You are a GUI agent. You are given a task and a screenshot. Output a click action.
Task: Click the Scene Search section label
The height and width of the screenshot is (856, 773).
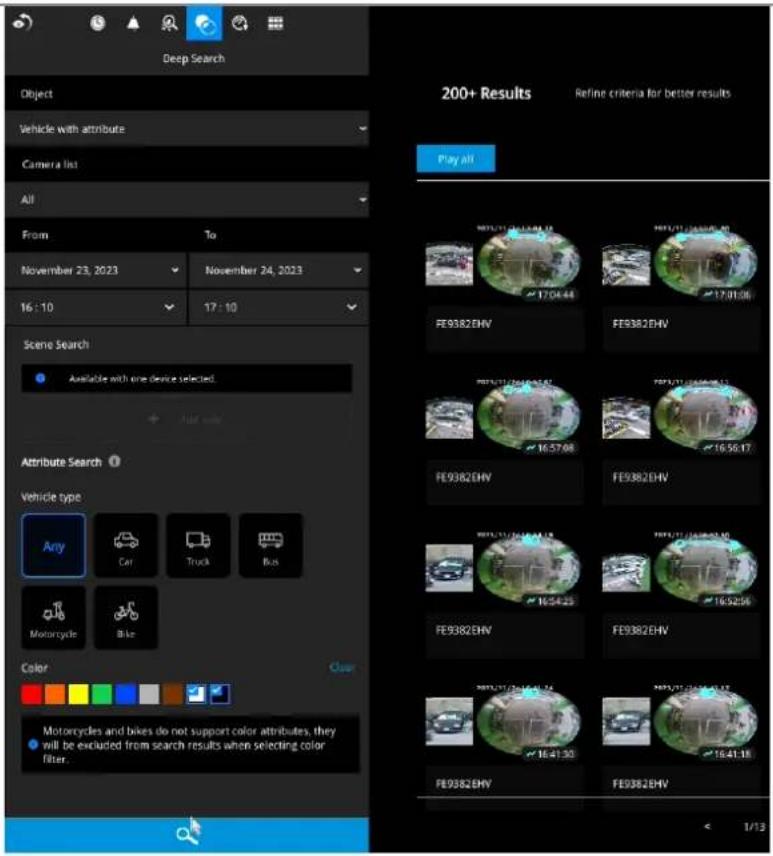click(x=56, y=344)
